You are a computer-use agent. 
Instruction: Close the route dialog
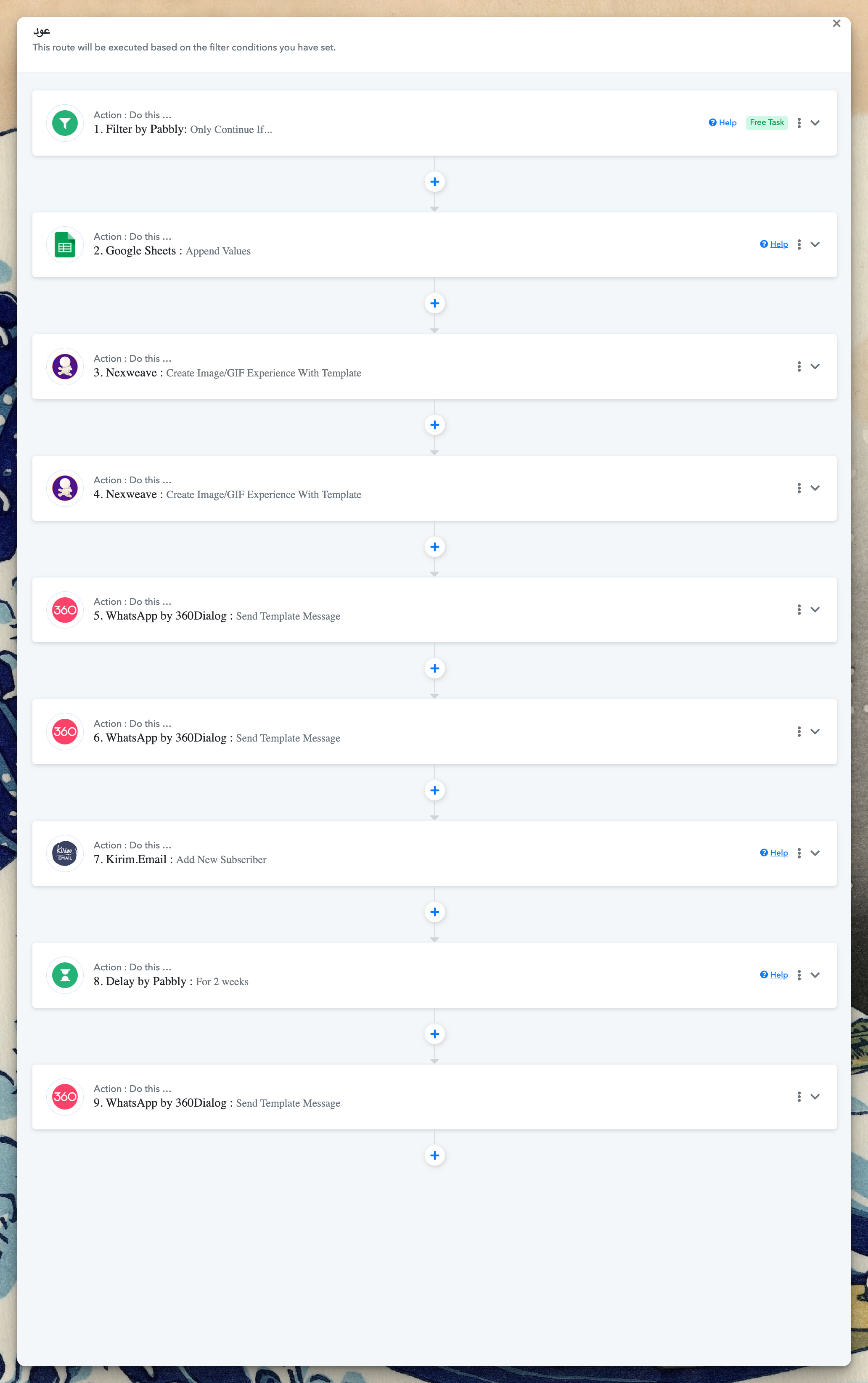pos(836,24)
